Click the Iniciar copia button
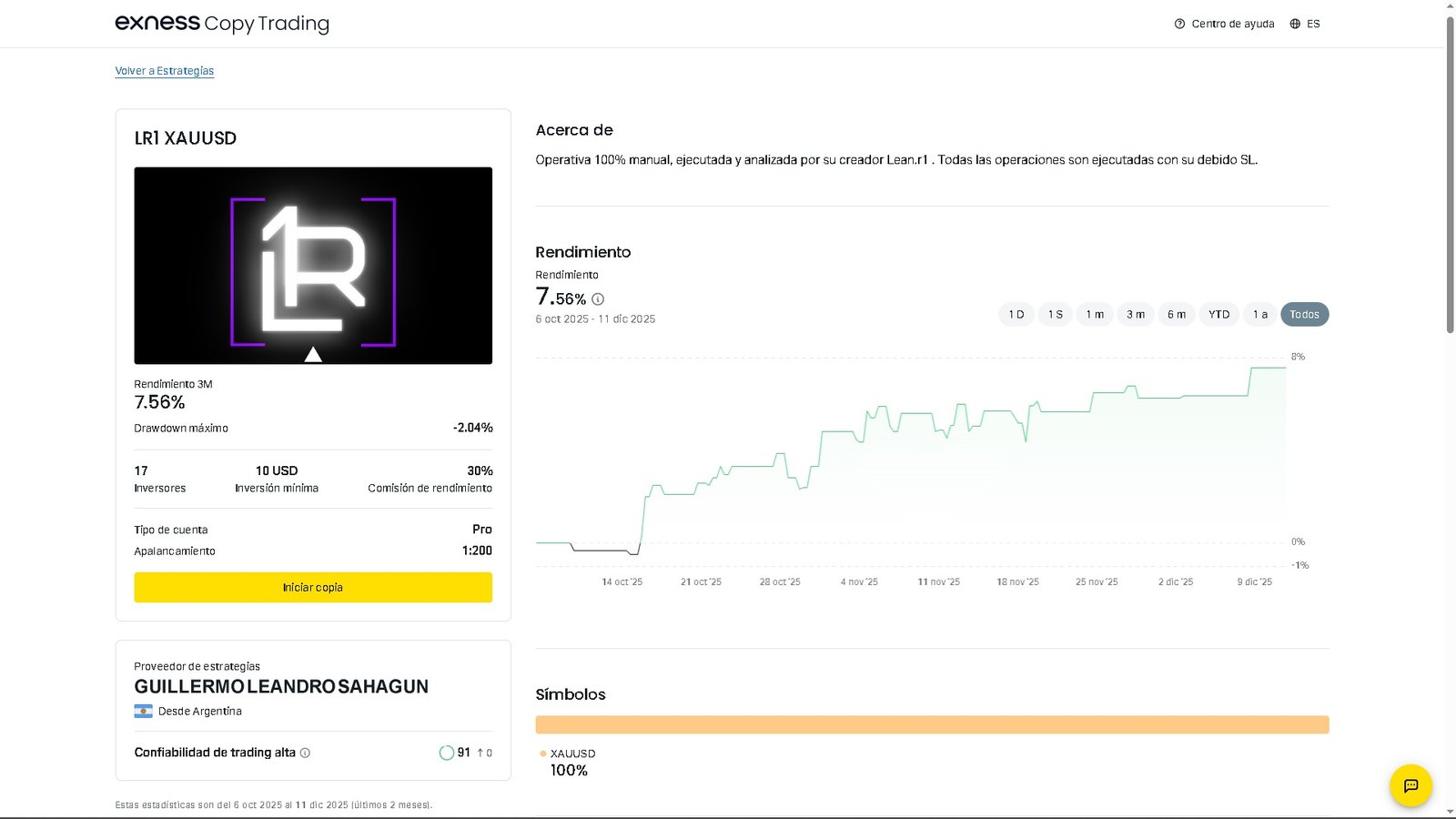Viewport: 1456px width, 819px height. 312,587
